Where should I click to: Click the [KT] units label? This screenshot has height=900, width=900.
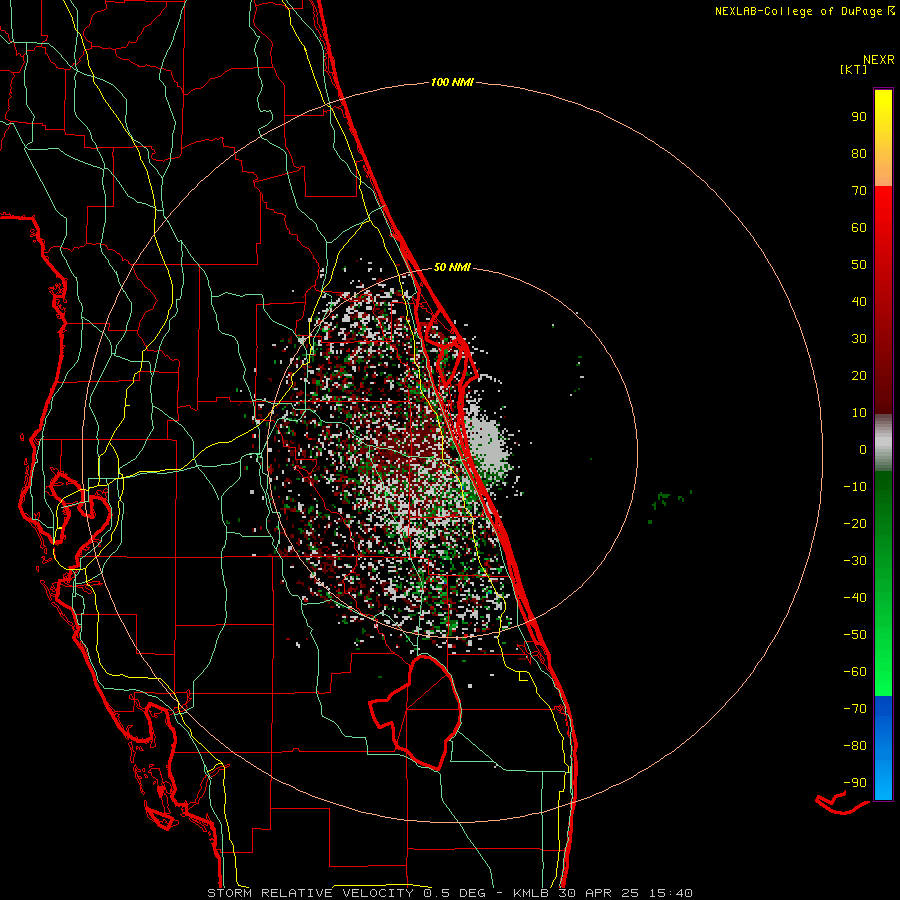point(853,69)
